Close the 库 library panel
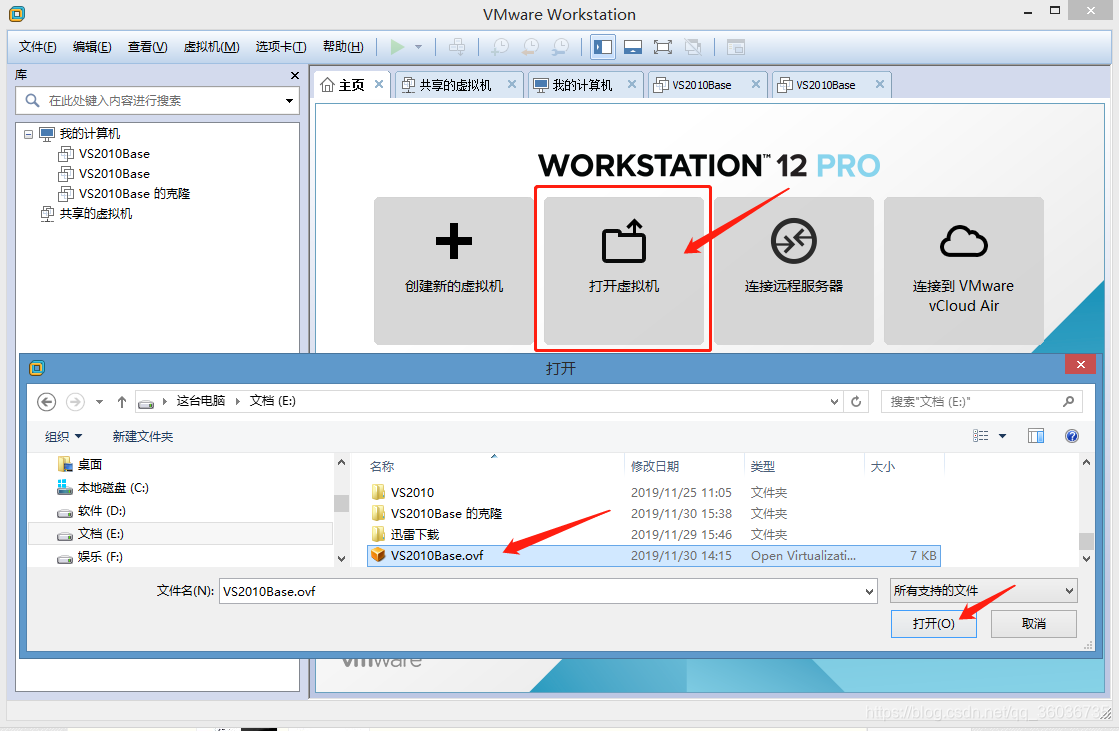Viewport: 1119px width, 731px height. coord(295,75)
